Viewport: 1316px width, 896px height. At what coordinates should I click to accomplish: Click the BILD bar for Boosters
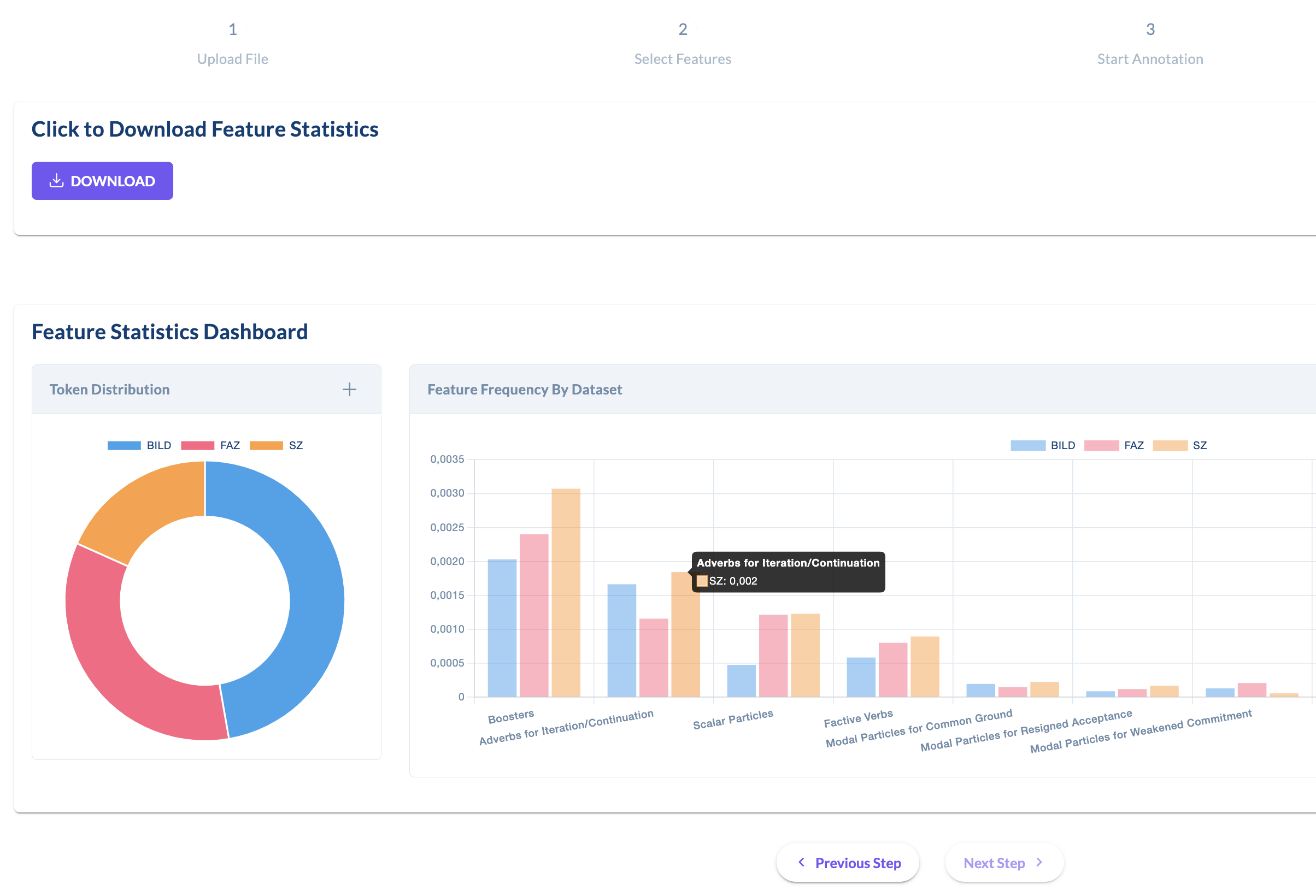click(x=502, y=628)
